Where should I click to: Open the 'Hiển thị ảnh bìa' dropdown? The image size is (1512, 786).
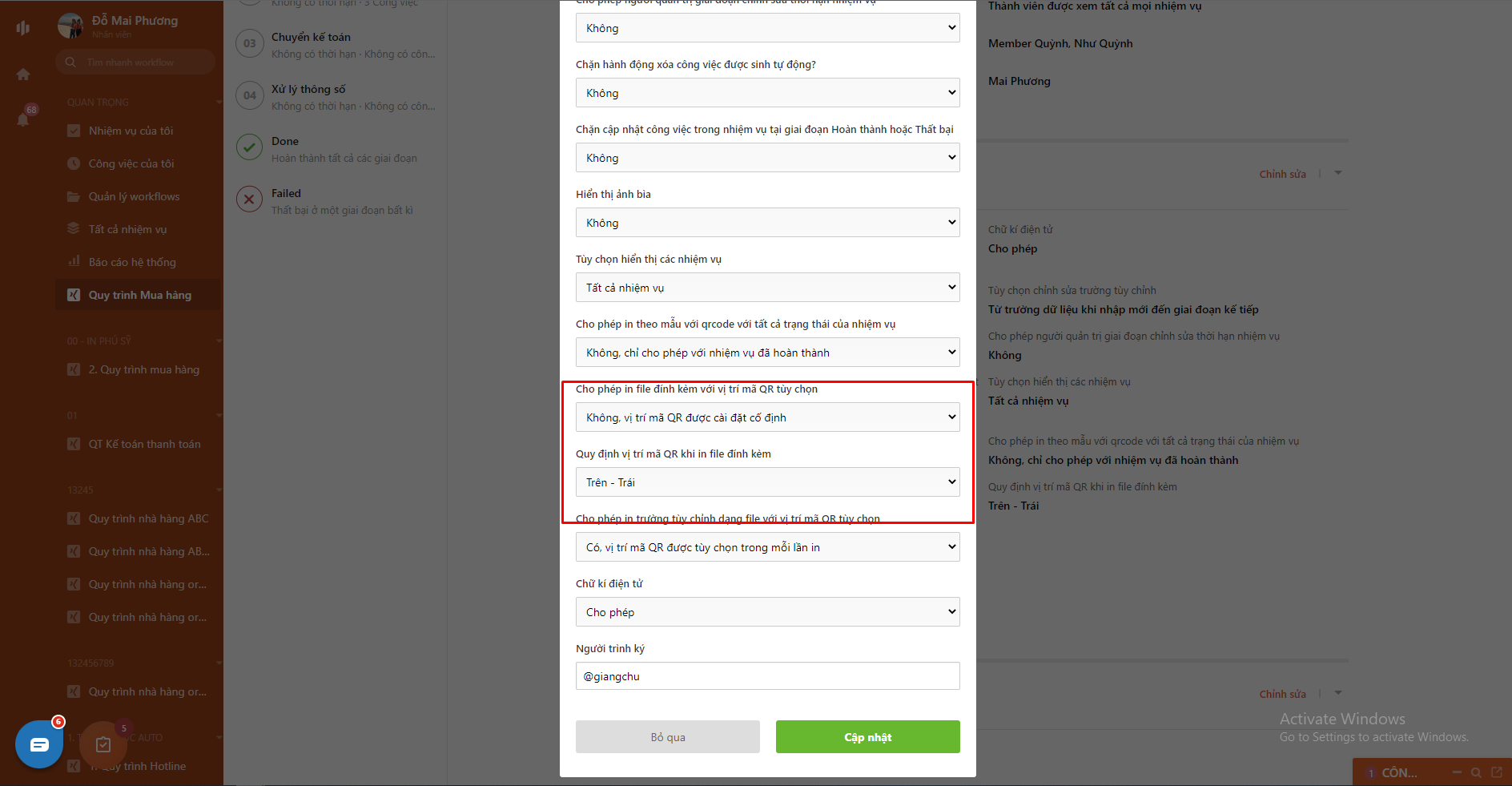pyautogui.click(x=767, y=223)
